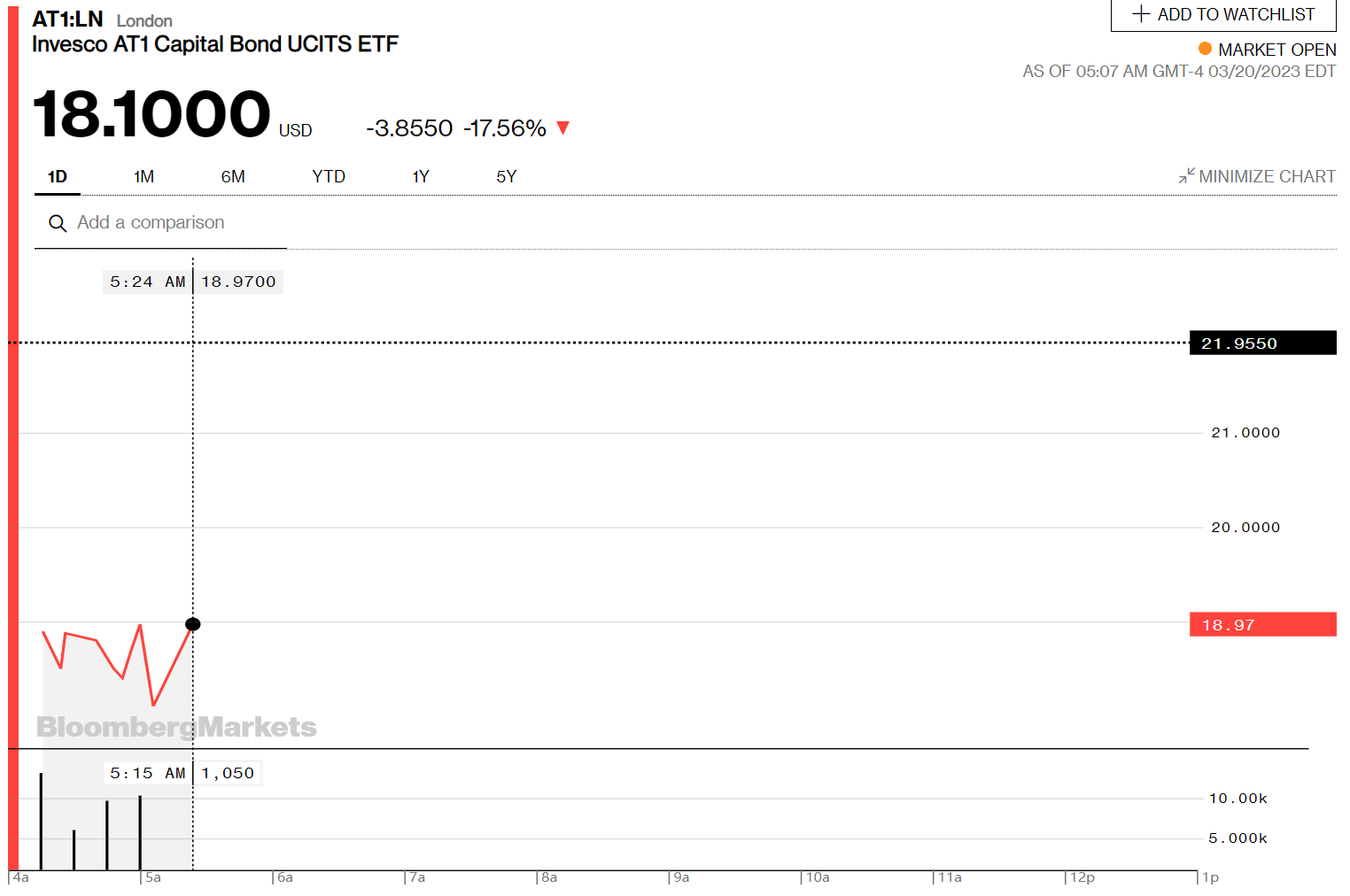Click the orange market open indicator dot
This screenshot has height=896, width=1350.
click(x=1205, y=49)
